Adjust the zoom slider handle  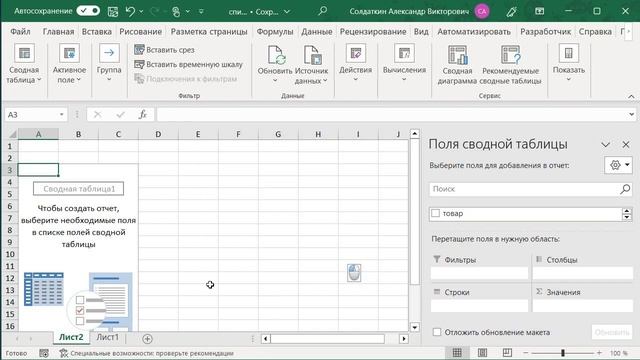click(x=562, y=353)
